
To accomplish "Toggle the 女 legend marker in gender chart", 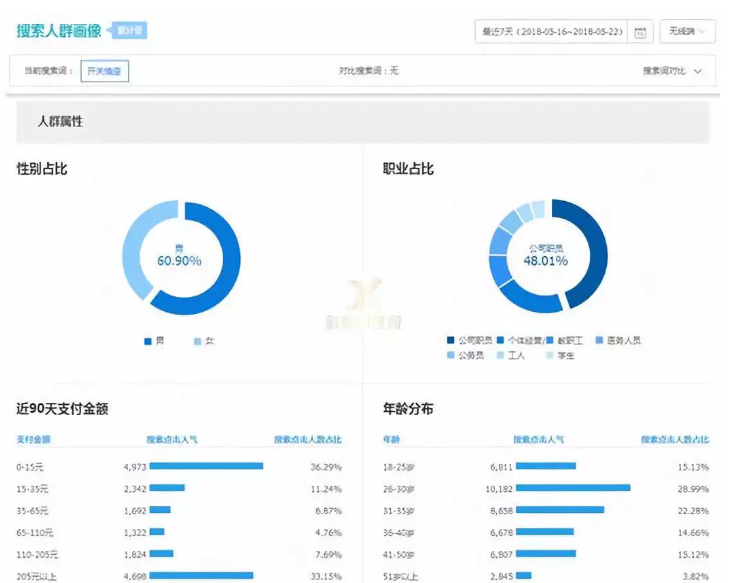I will pyautogui.click(x=198, y=341).
